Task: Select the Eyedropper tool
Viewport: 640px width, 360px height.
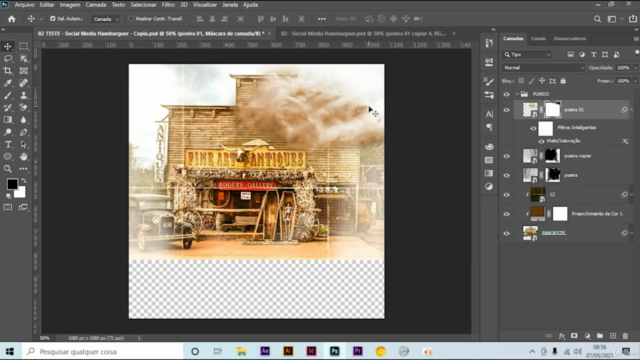Action: pyautogui.click(x=8, y=83)
